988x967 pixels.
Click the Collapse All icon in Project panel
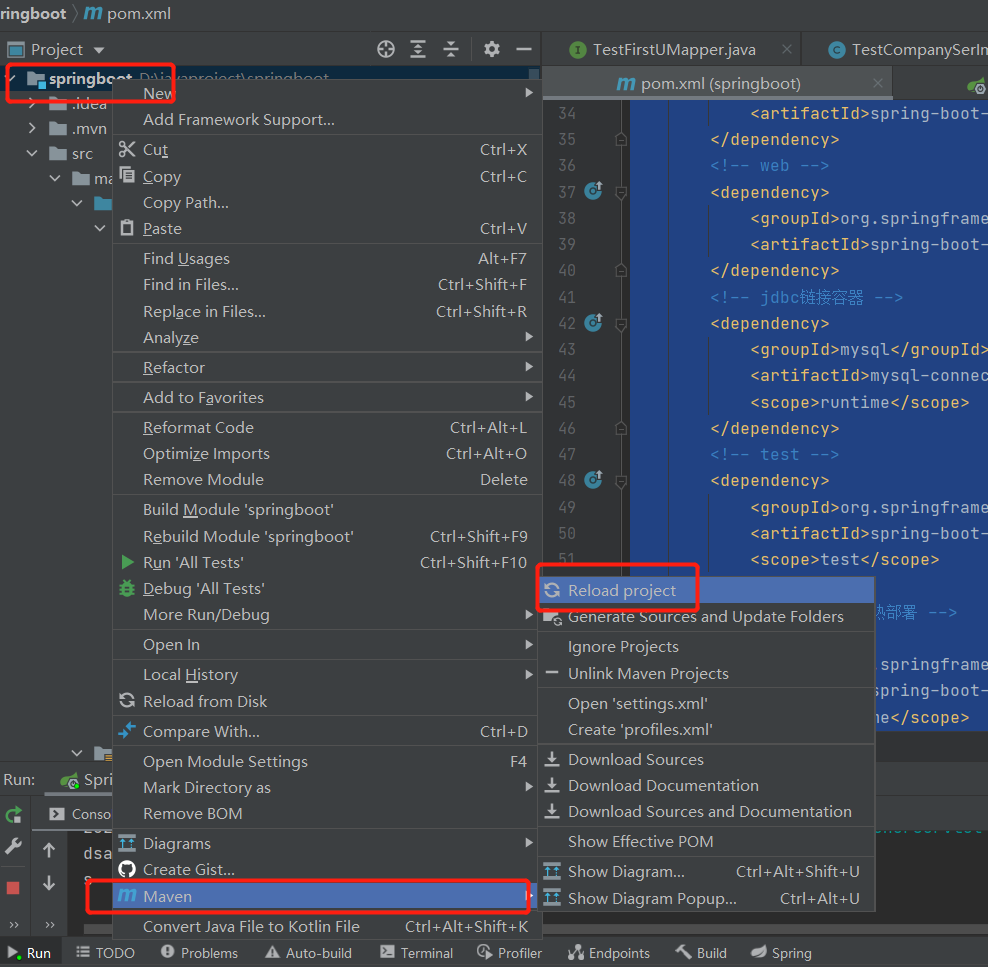pos(451,49)
